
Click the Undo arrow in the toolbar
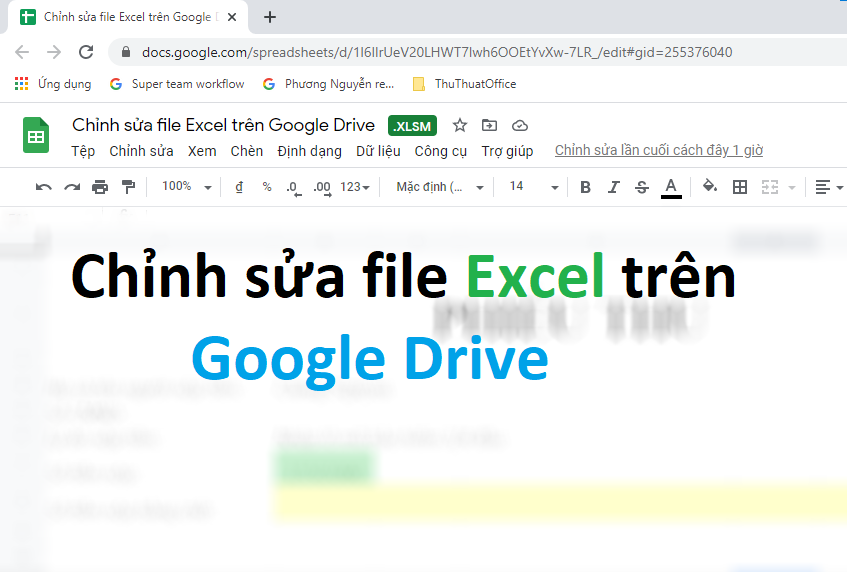[x=43, y=187]
